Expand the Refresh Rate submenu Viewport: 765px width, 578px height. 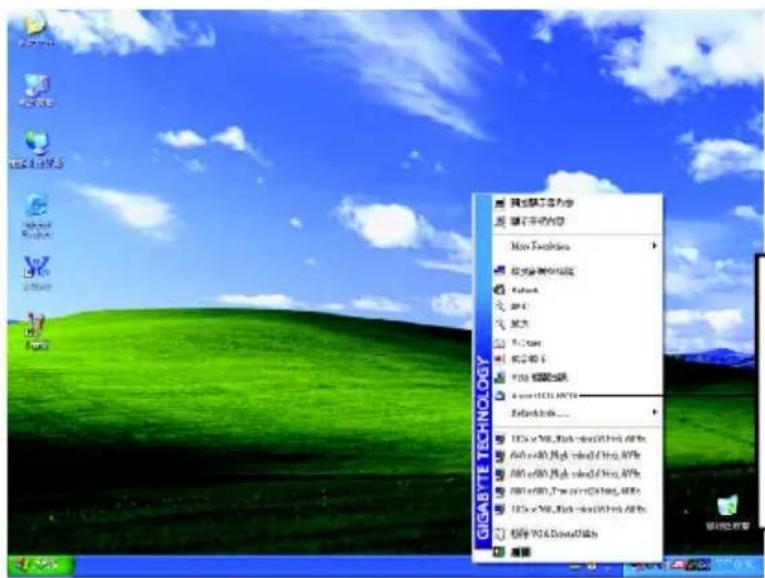pos(577,413)
